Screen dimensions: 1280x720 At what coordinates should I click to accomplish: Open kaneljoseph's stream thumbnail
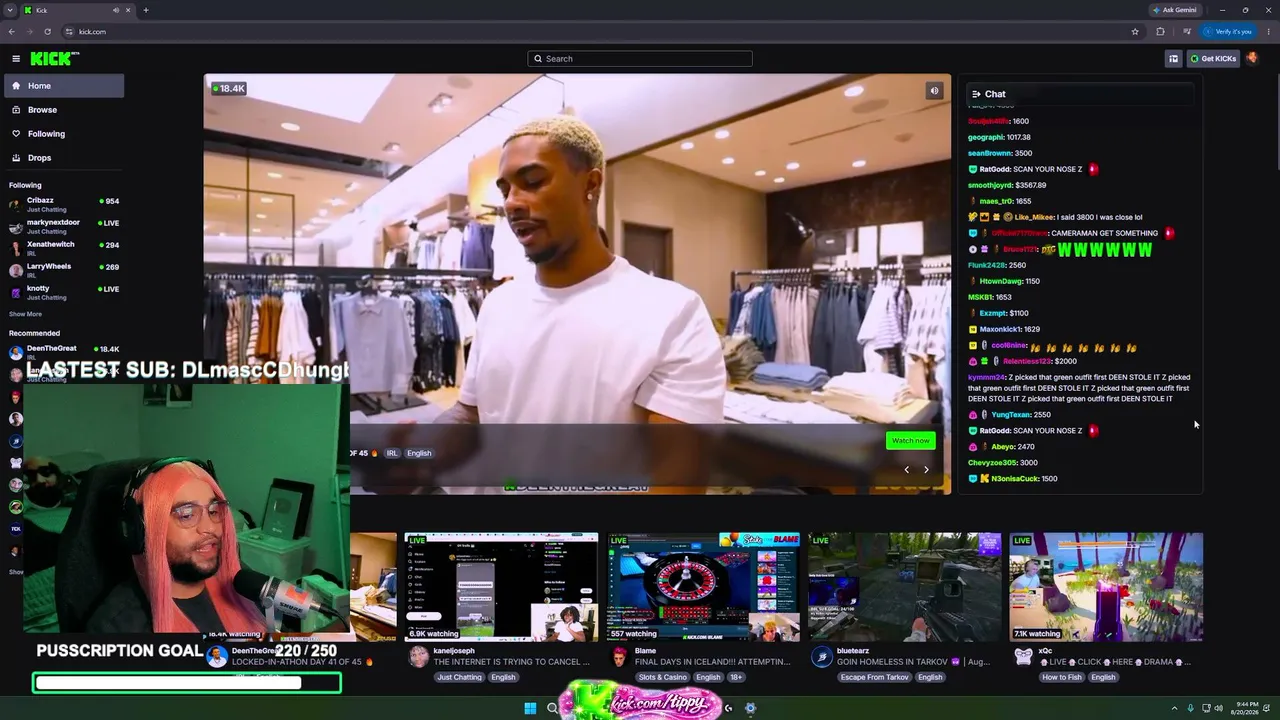pyautogui.click(x=501, y=587)
